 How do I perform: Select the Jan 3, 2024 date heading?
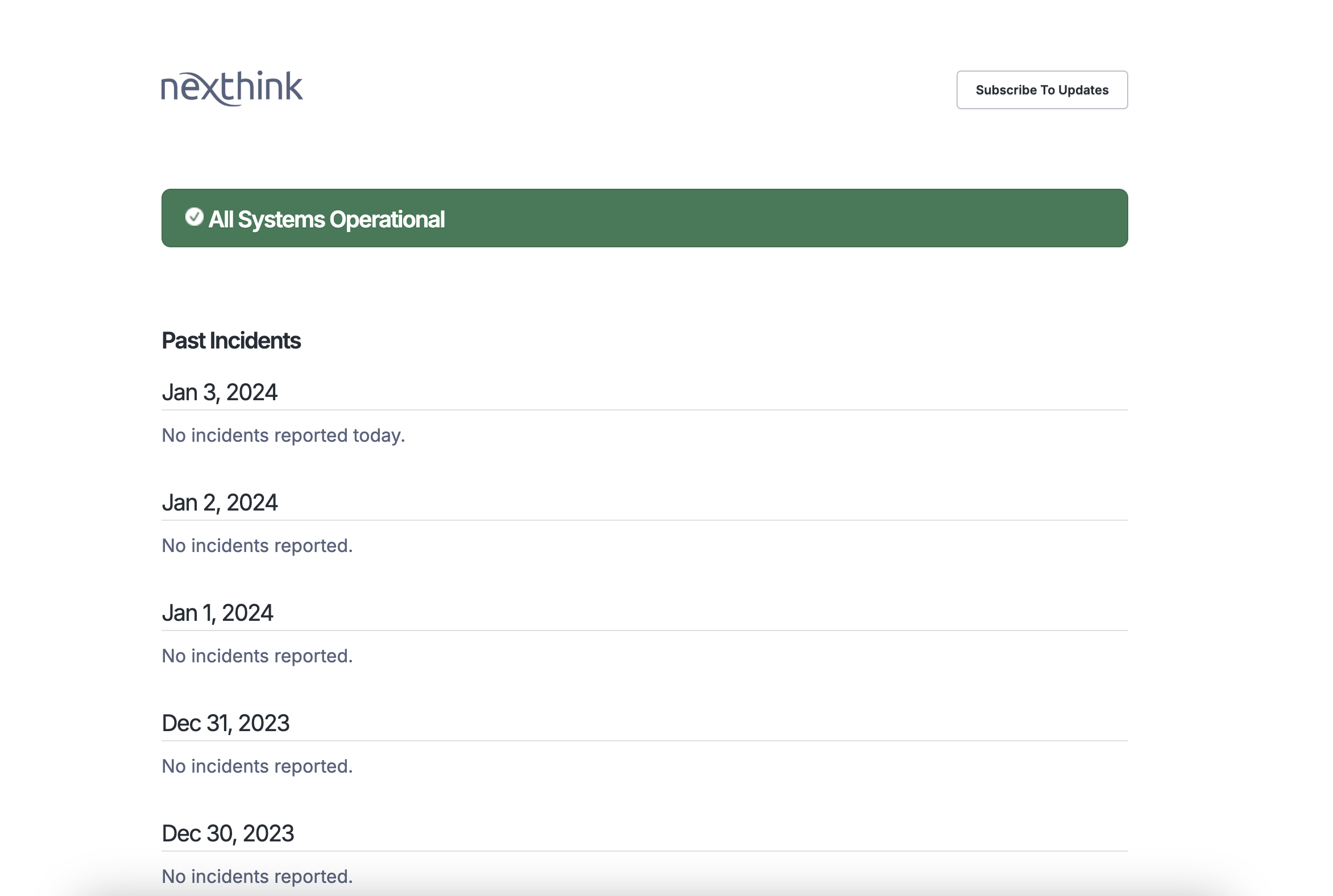pos(220,393)
